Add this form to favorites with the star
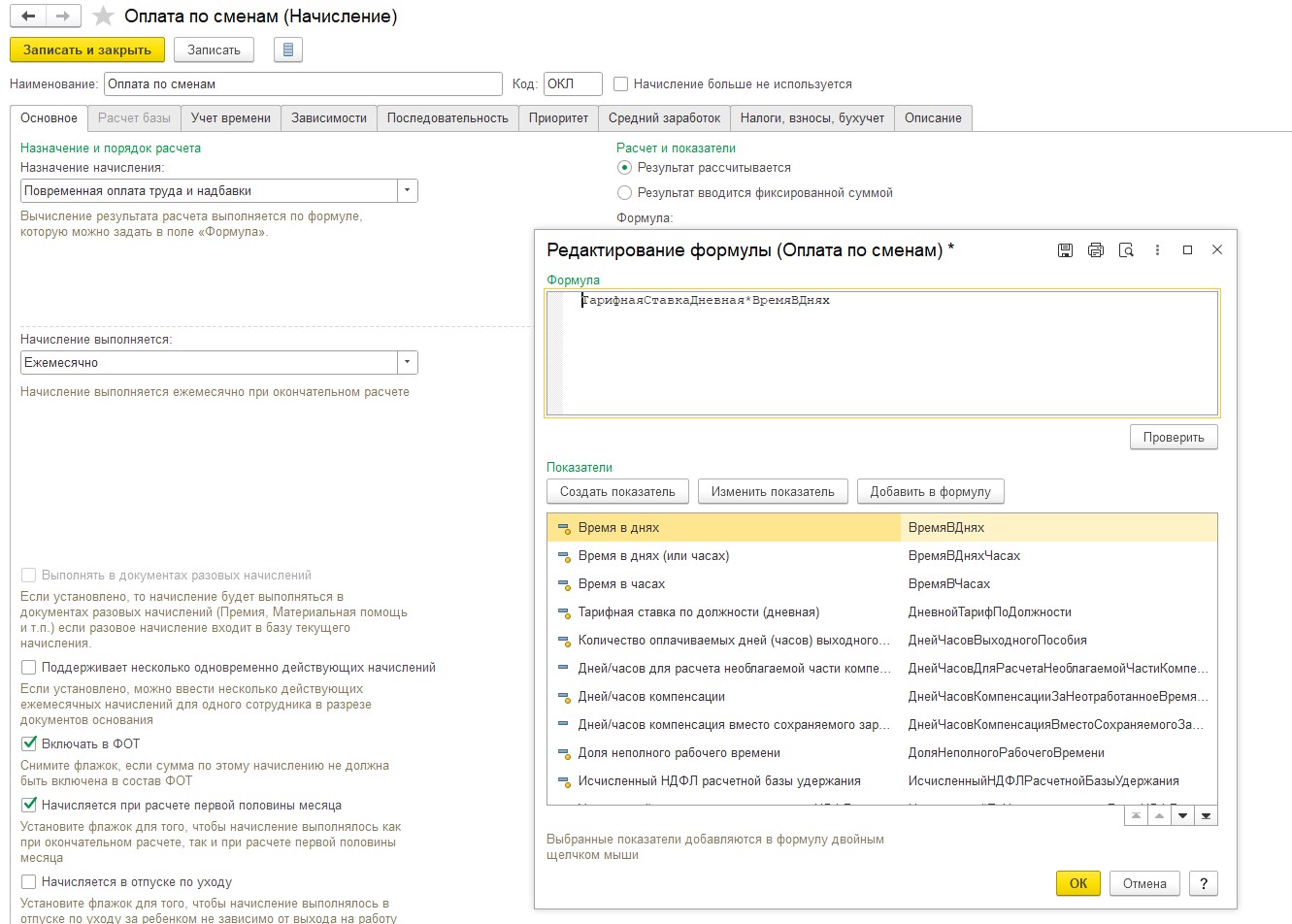Screen dimensions: 1292x924 click(103, 16)
